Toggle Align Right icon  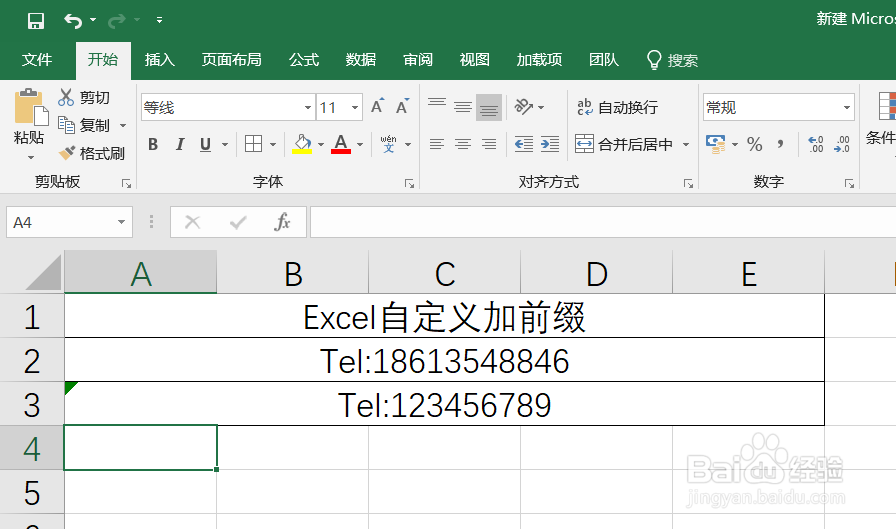[x=489, y=144]
